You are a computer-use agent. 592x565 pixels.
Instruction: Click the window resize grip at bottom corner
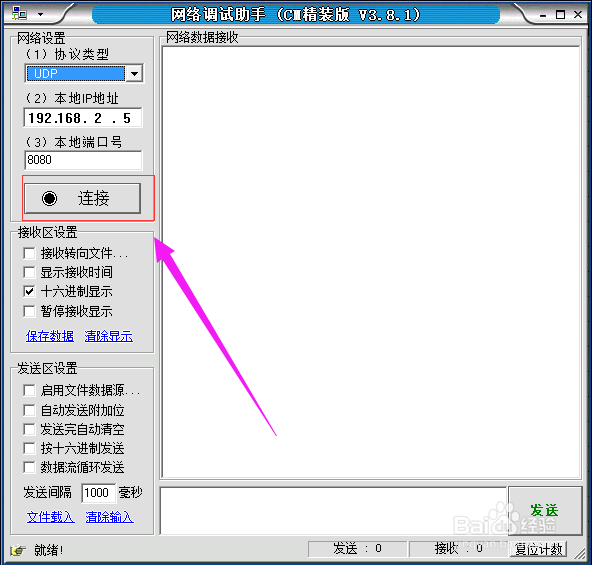[579, 553]
